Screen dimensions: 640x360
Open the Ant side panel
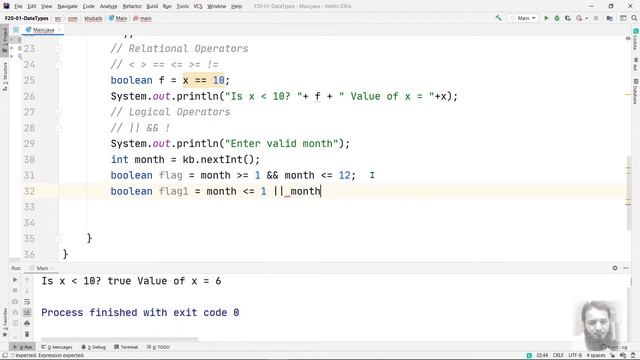[635, 64]
